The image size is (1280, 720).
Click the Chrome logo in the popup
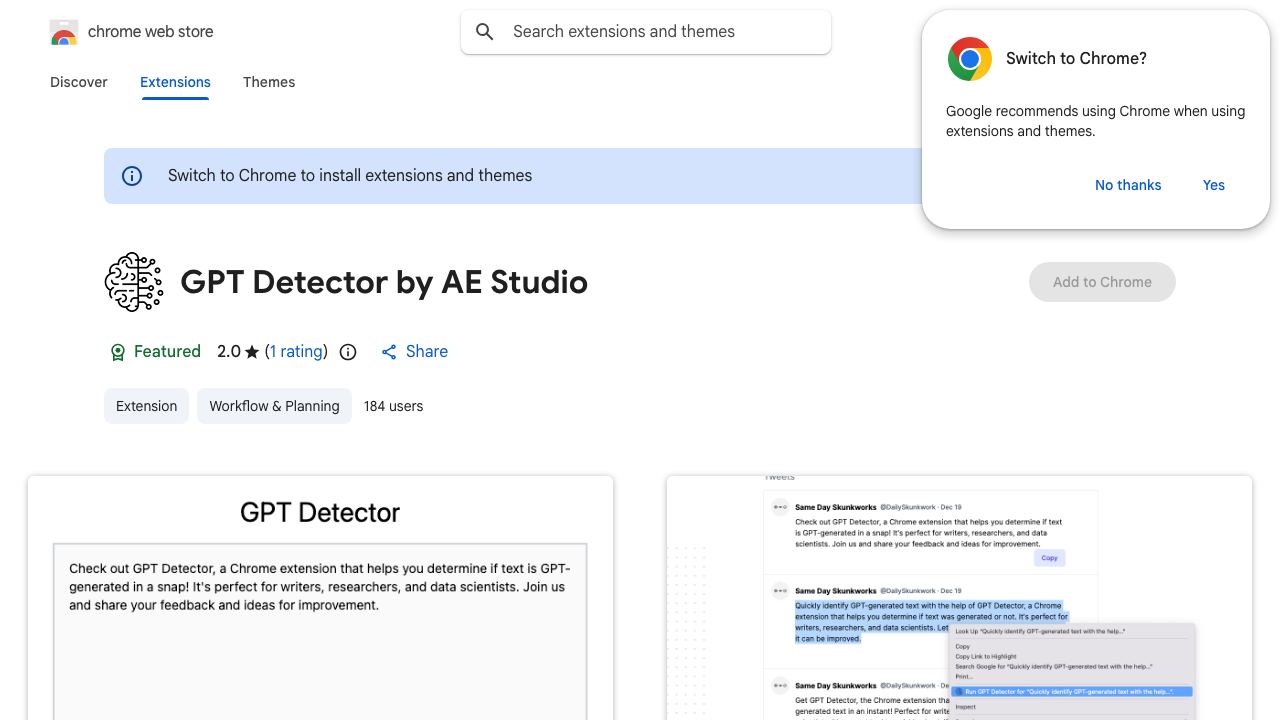970,59
